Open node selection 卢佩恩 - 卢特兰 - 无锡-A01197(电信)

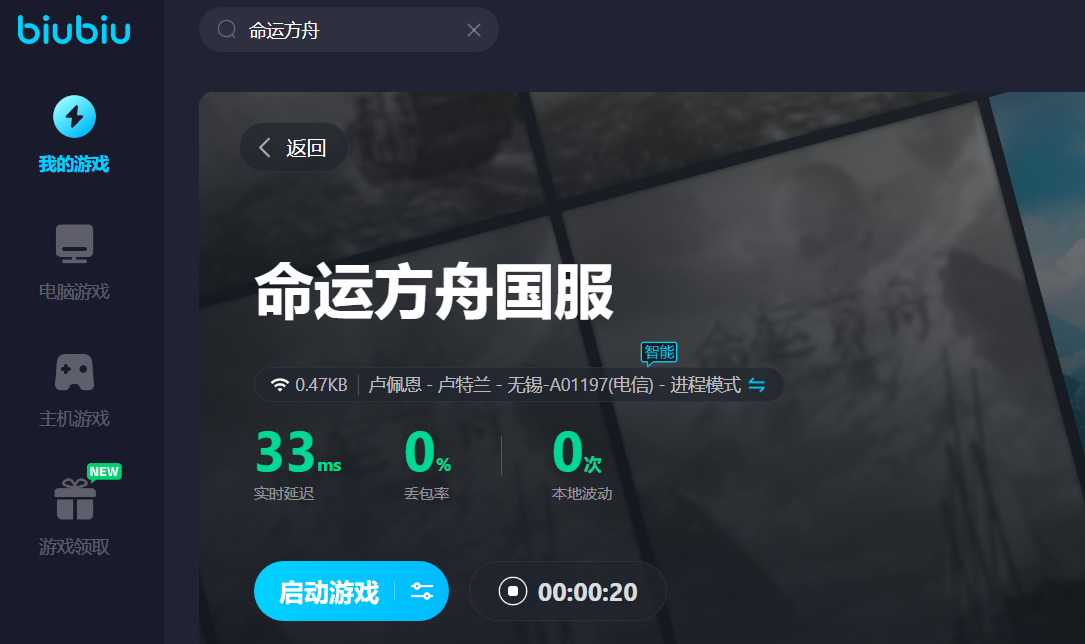(511, 385)
